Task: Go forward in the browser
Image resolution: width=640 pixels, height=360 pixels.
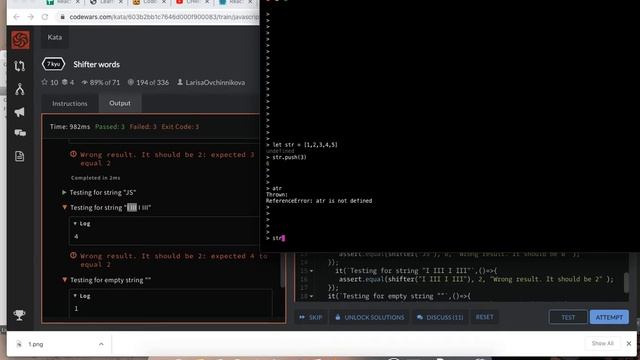Action: point(31,17)
